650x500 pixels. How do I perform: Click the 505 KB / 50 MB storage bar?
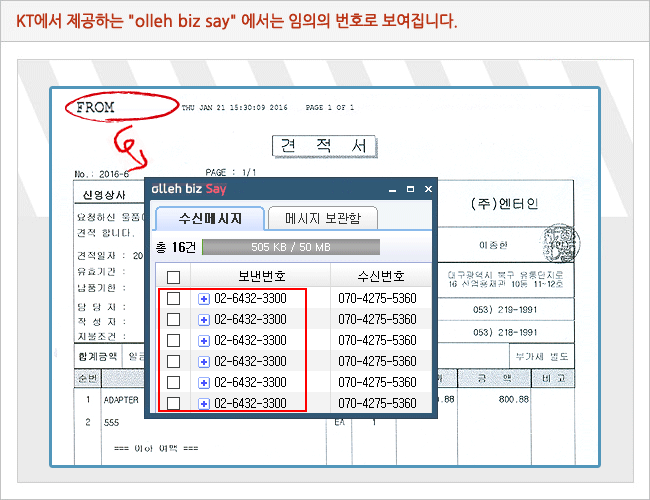[291, 247]
